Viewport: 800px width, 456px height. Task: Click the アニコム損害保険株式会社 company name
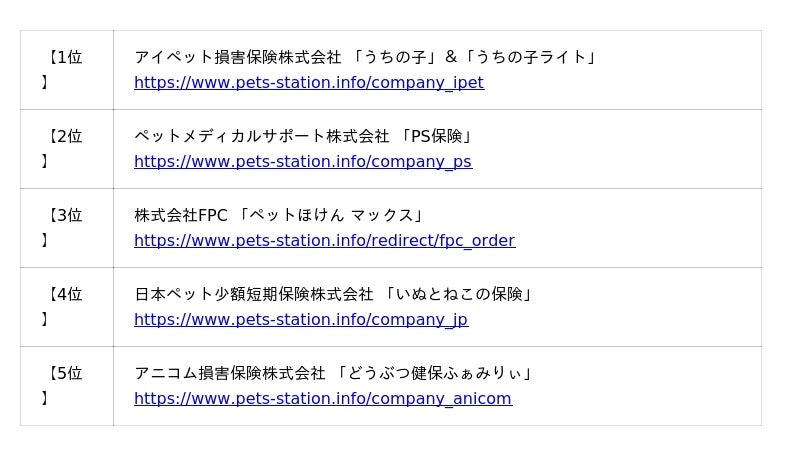229,374
